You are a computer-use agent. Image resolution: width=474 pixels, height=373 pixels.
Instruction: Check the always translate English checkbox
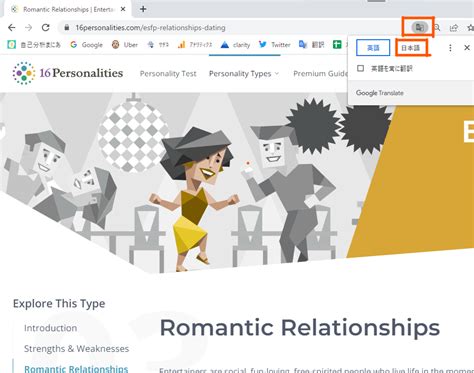click(360, 68)
